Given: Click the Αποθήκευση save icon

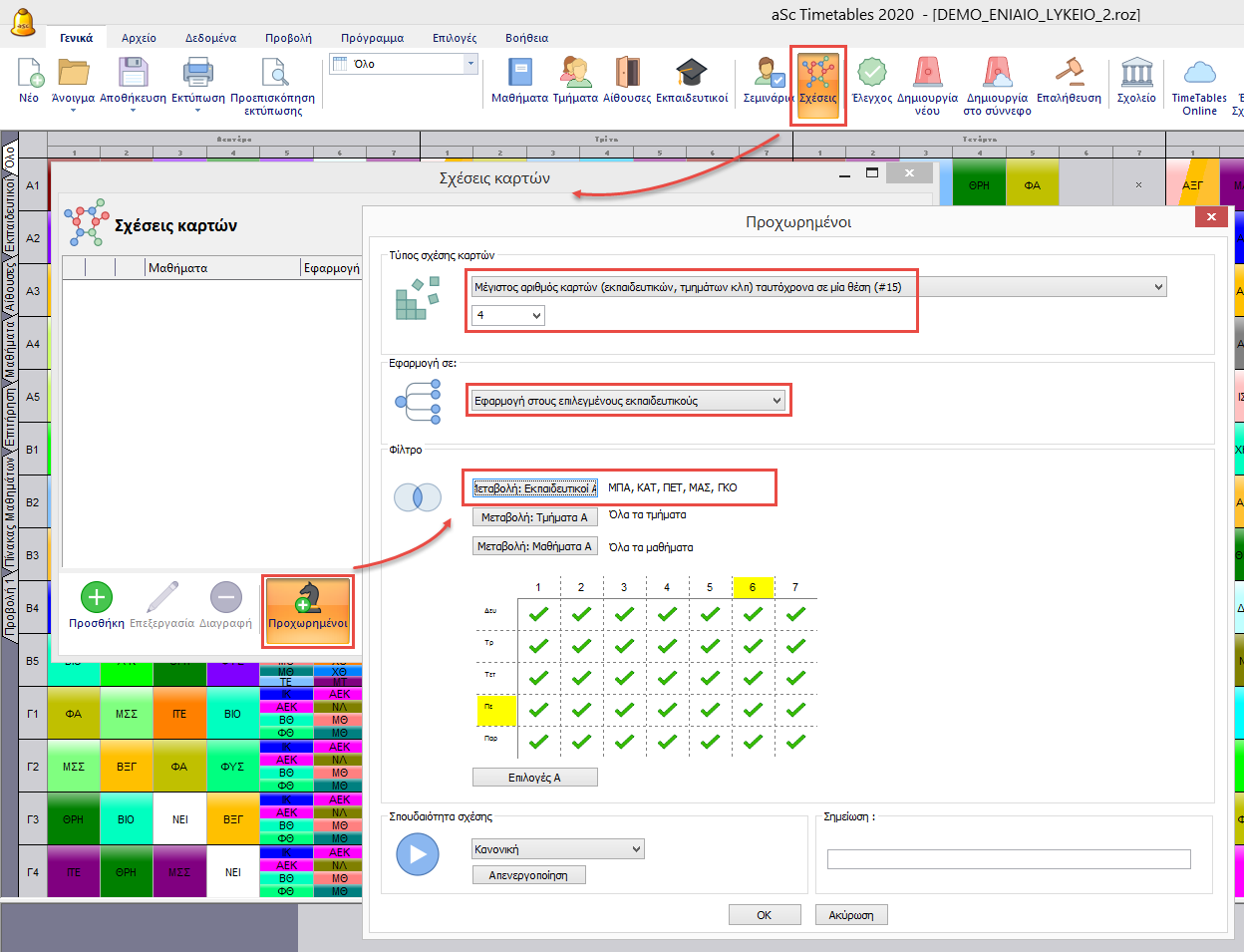Looking at the screenshot, I should click(133, 74).
